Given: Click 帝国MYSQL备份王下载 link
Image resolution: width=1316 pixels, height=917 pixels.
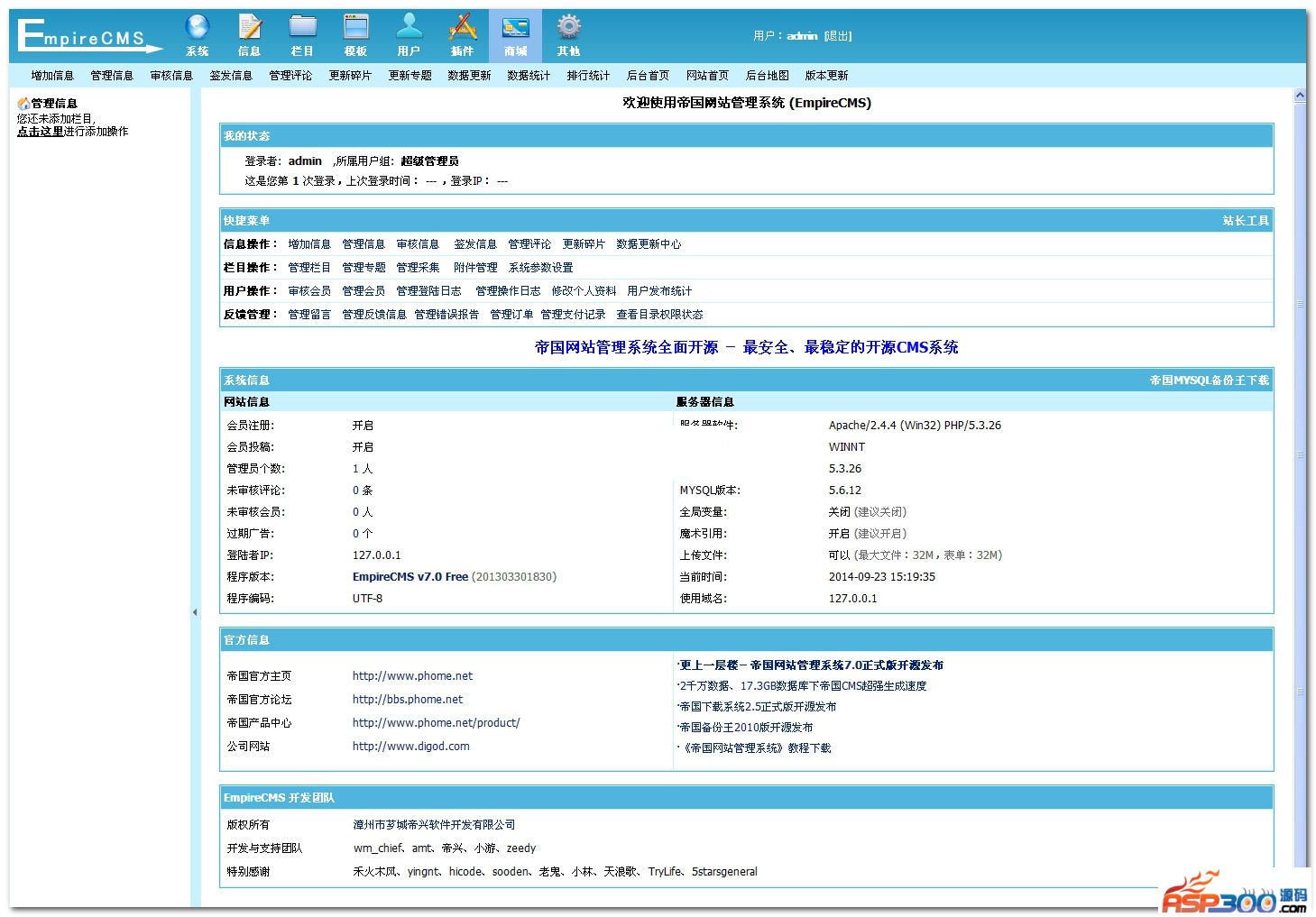Looking at the screenshot, I should (x=1209, y=381).
